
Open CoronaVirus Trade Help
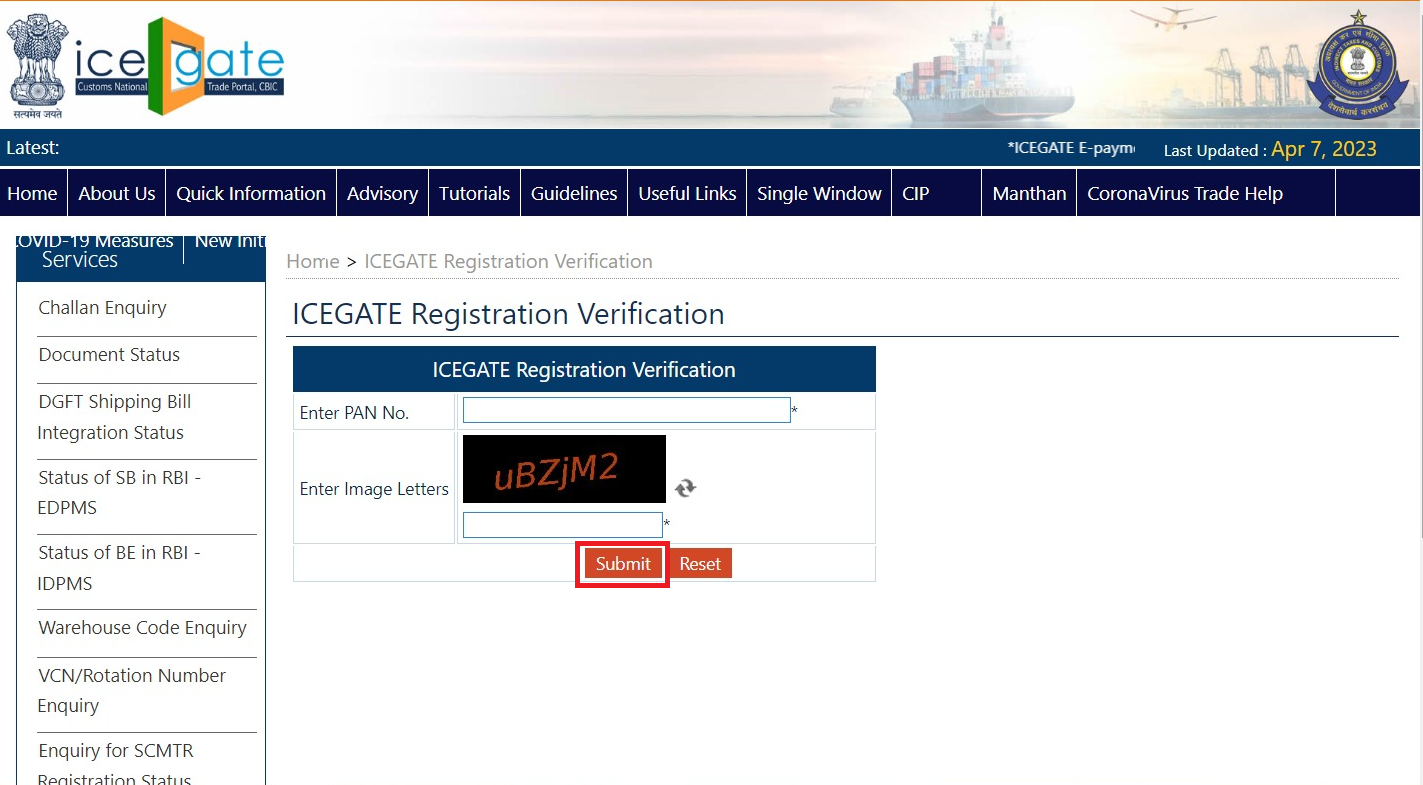click(x=1184, y=194)
